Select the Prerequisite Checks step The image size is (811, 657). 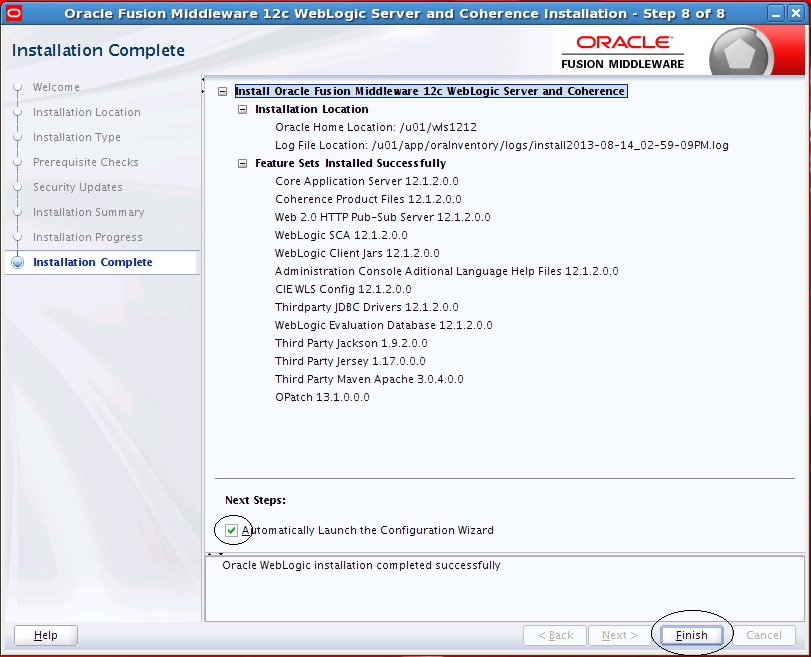click(86, 162)
